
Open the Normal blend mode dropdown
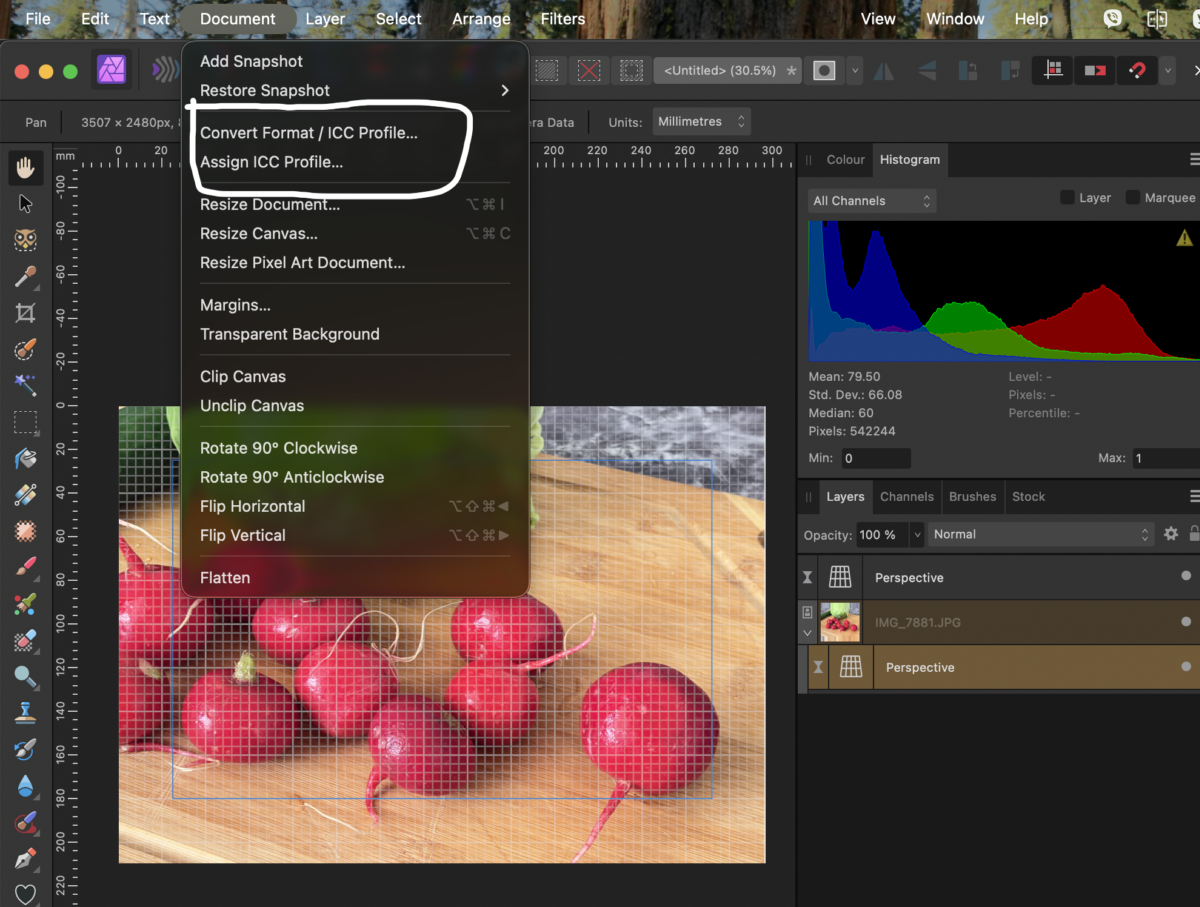pos(1041,534)
